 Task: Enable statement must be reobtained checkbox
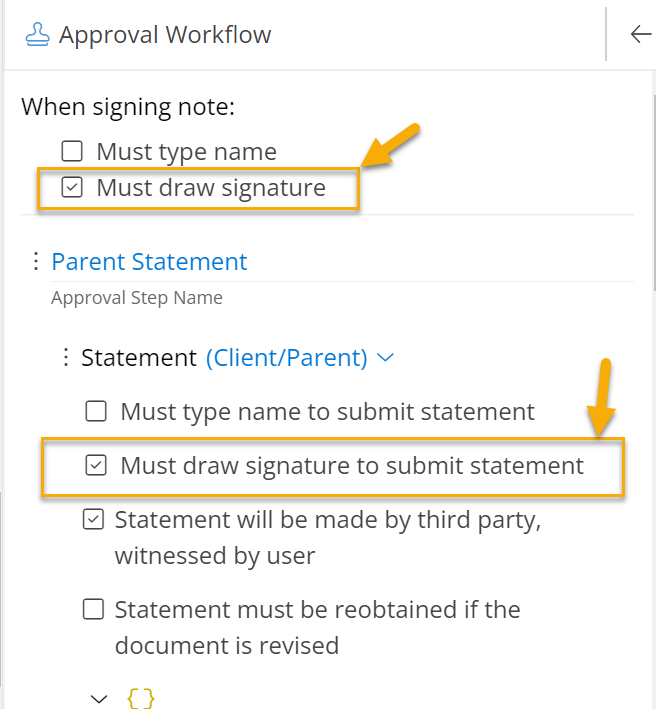[93, 609]
